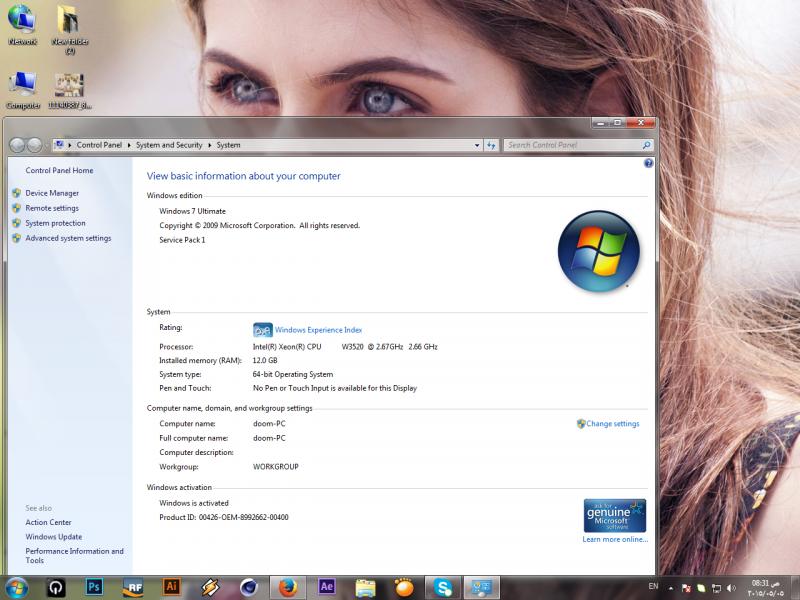Open the volume speaker tray icon
This screenshot has width=800, height=600.
731,588
